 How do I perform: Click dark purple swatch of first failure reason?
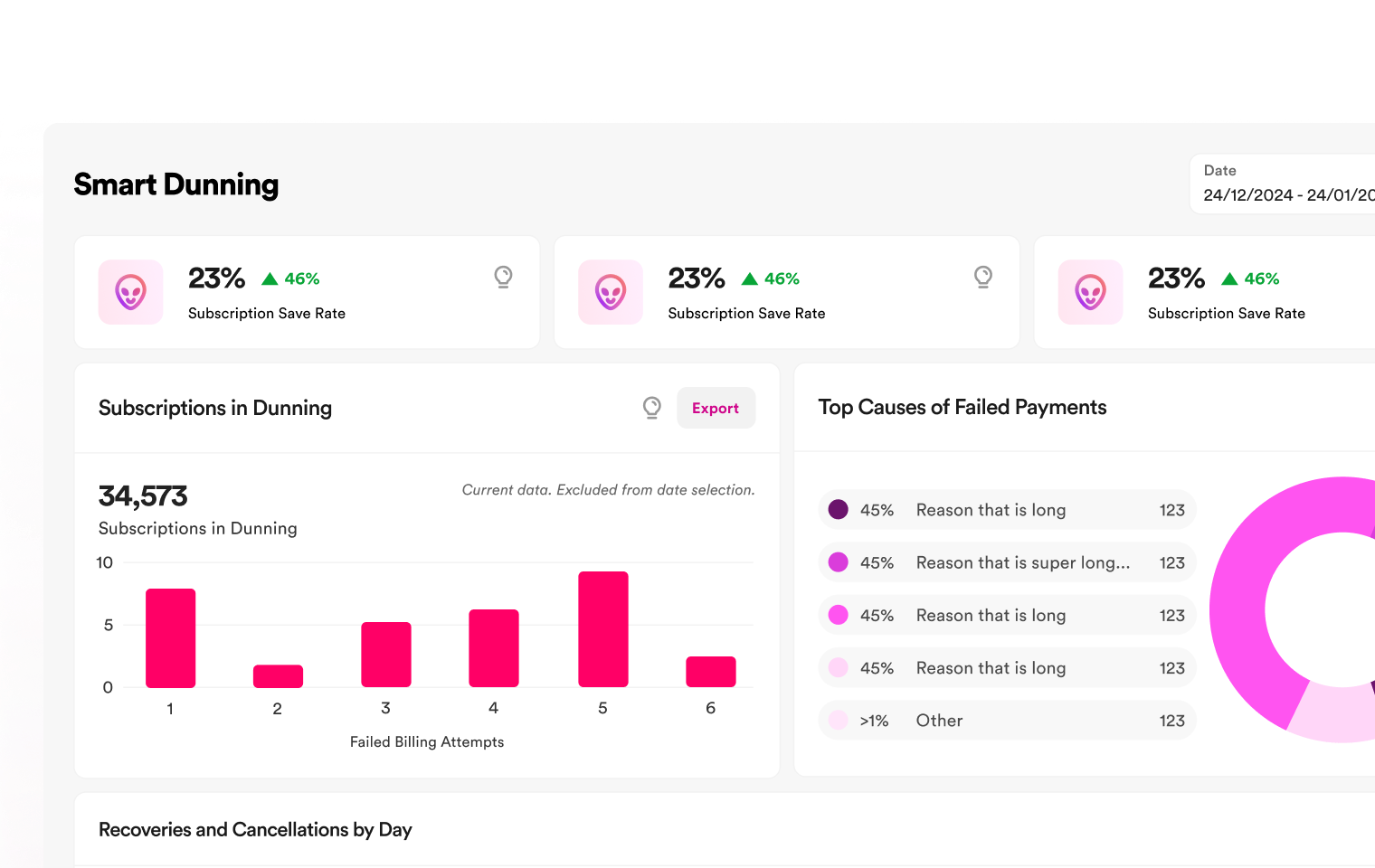coord(839,510)
